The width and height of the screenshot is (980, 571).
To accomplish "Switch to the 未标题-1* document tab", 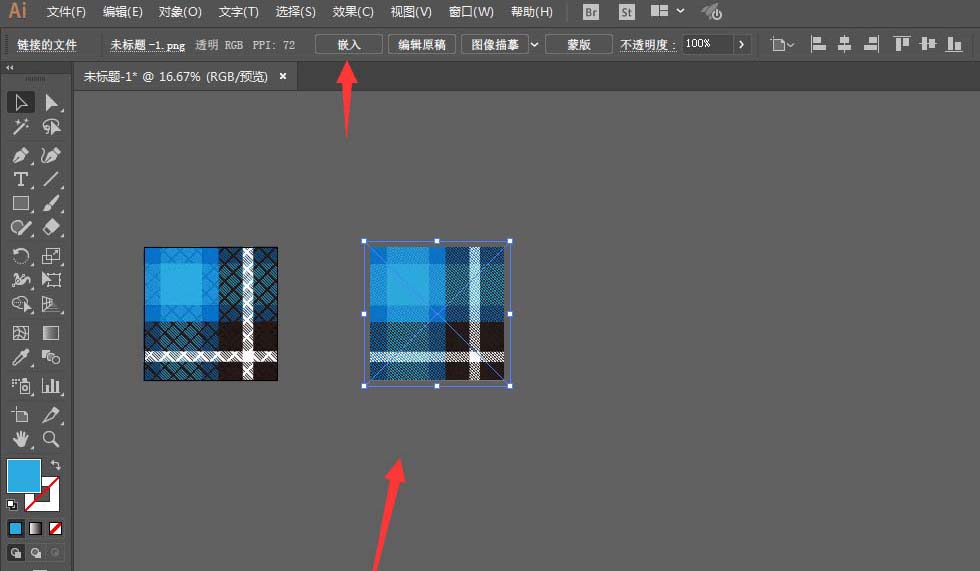I will 176,77.
